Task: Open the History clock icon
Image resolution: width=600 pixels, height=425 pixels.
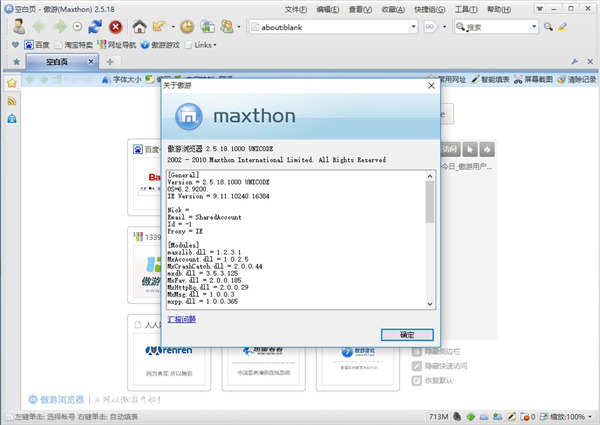Action: click(x=187, y=27)
